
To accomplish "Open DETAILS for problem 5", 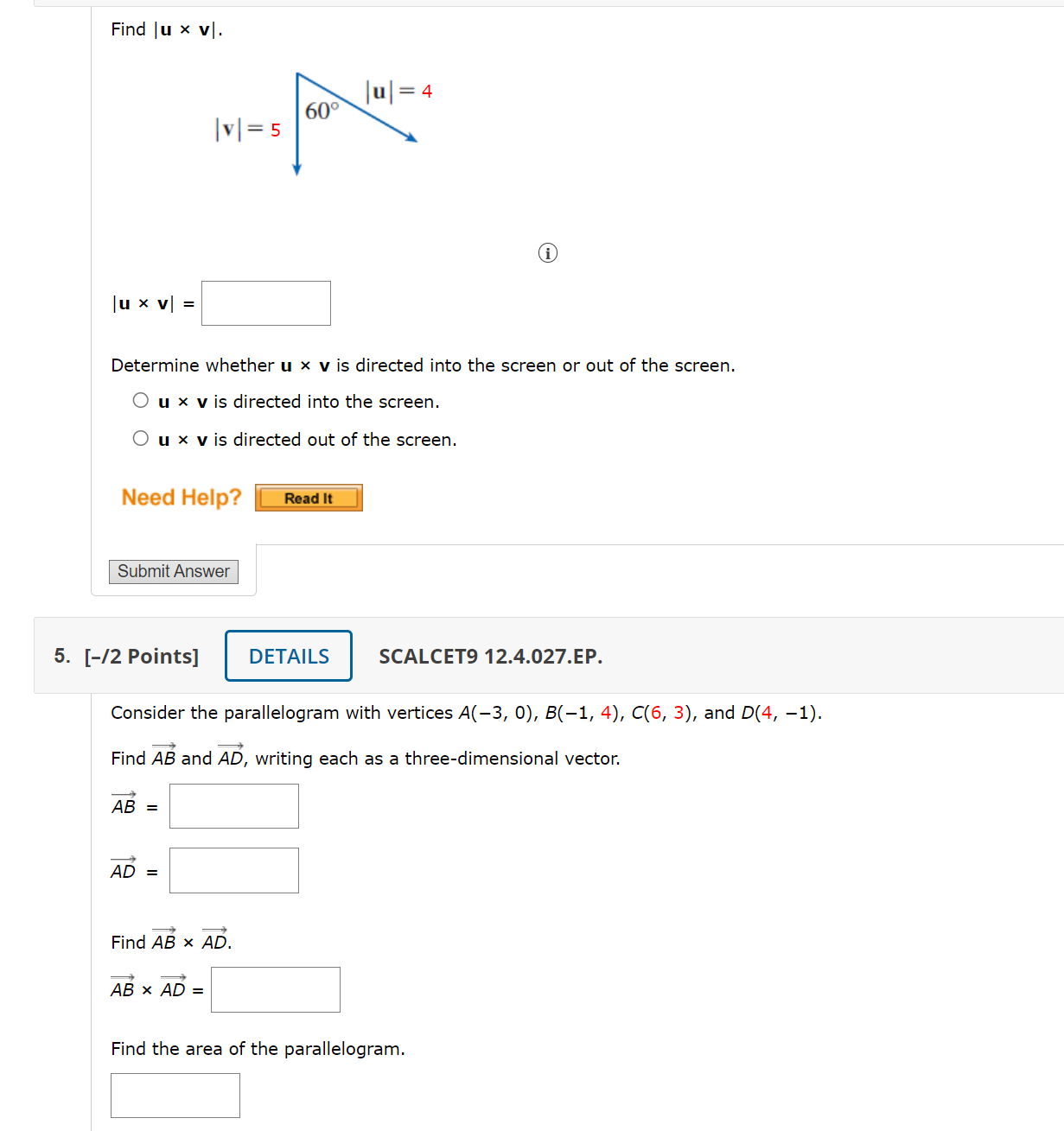I will [288, 656].
